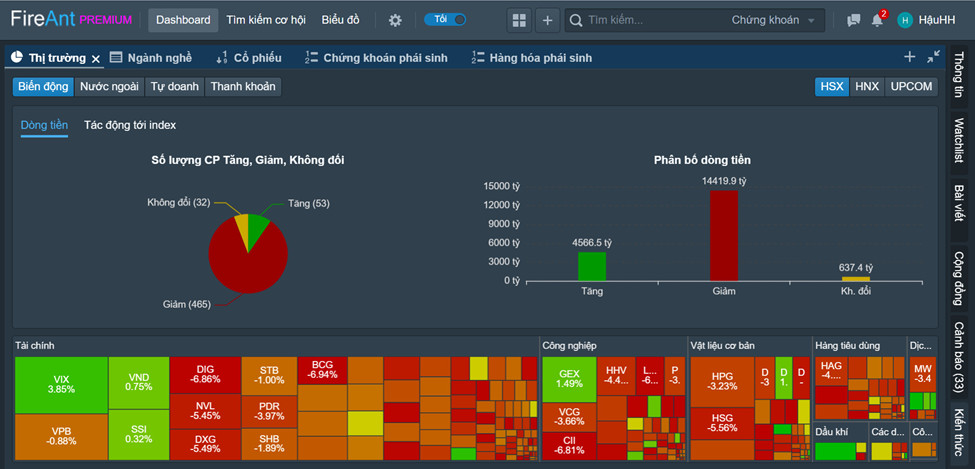Collapse the panel with shrink arrows icon
The width and height of the screenshot is (975, 469).
tap(933, 57)
